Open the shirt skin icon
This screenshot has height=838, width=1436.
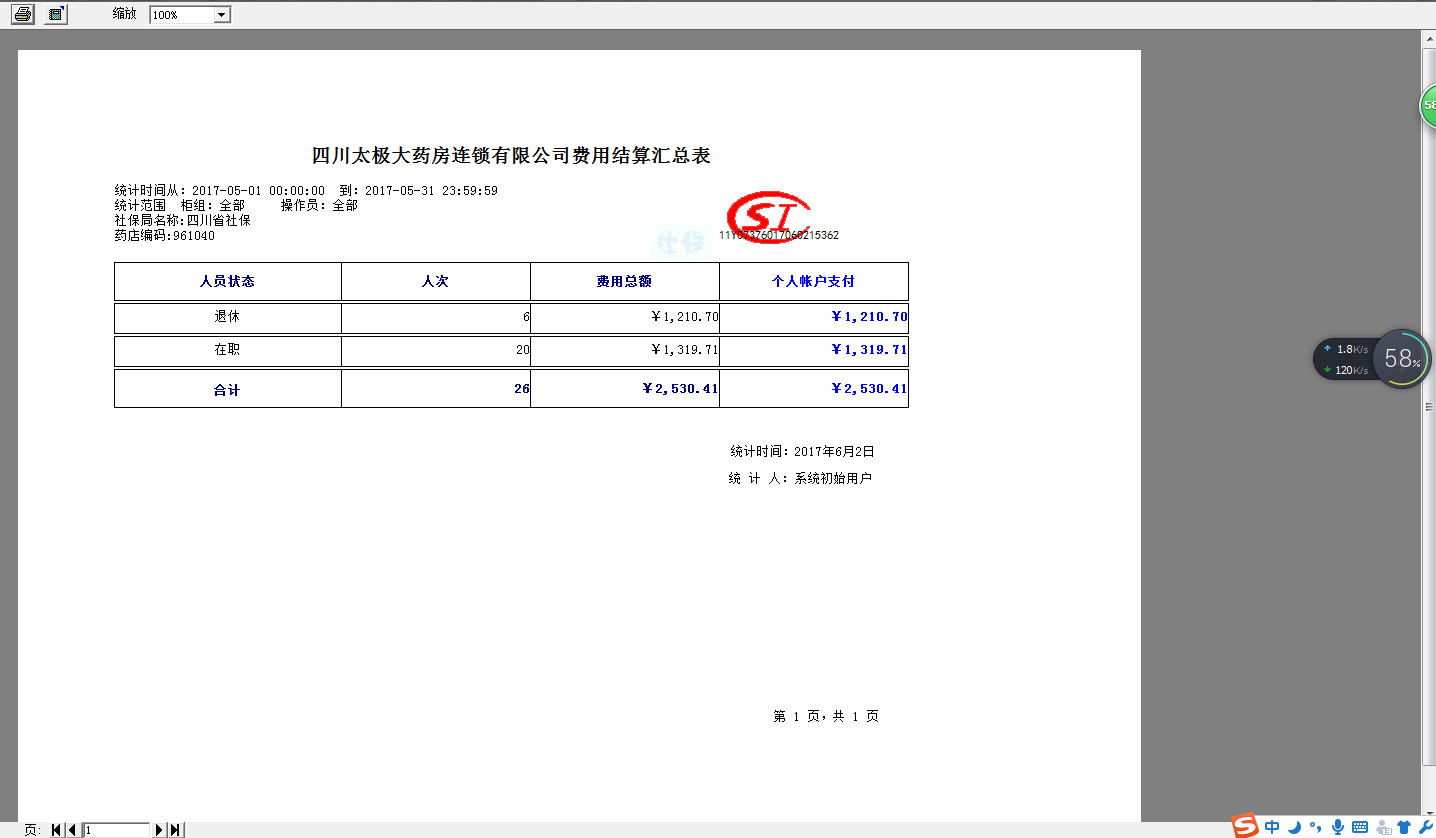tap(1405, 827)
